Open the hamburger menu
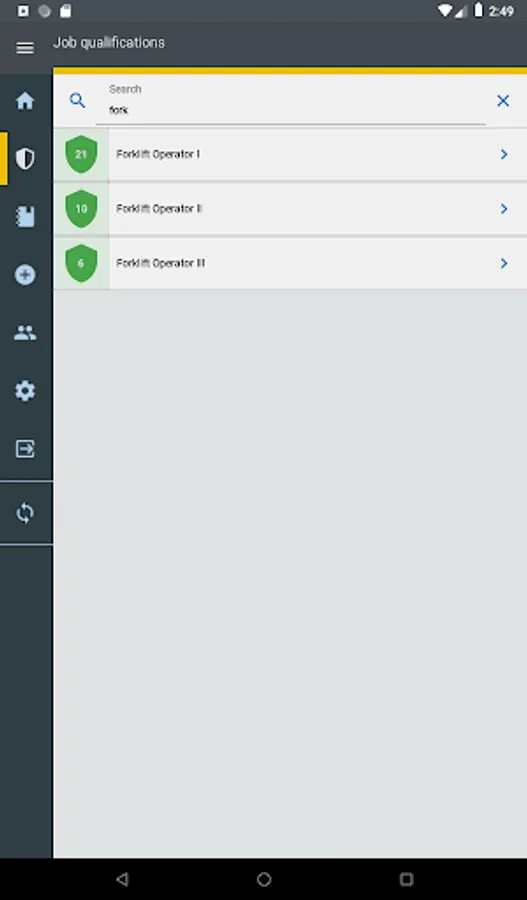The image size is (527, 900). (25, 48)
